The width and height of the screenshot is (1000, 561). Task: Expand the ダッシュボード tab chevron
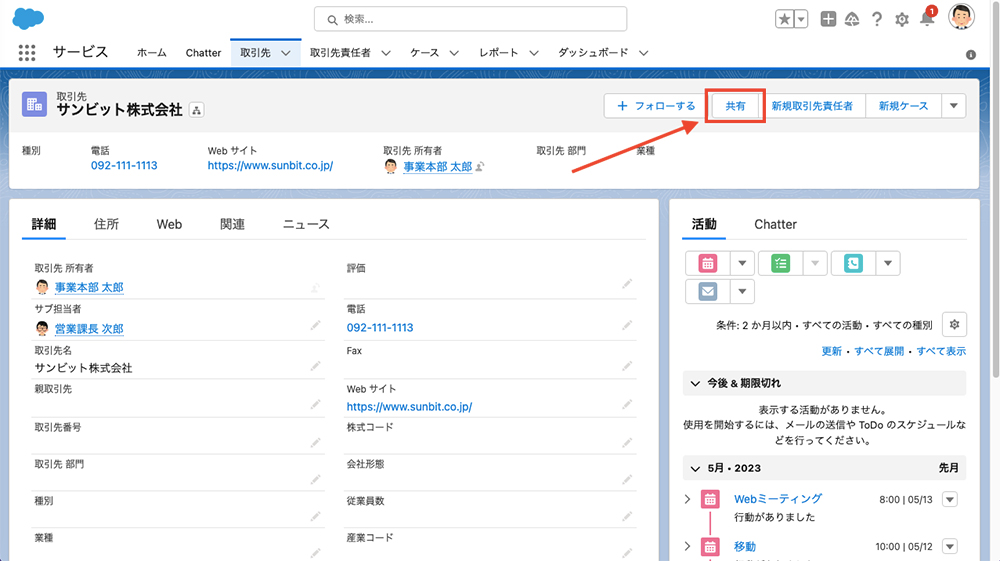click(x=643, y=54)
